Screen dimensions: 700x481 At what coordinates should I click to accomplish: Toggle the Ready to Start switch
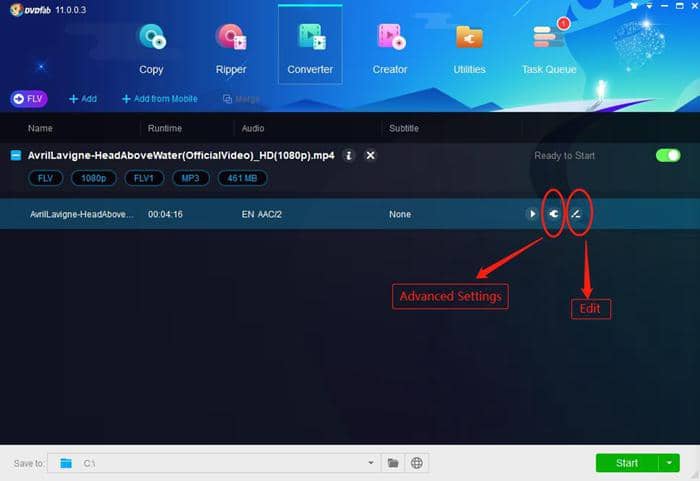pyautogui.click(x=667, y=156)
